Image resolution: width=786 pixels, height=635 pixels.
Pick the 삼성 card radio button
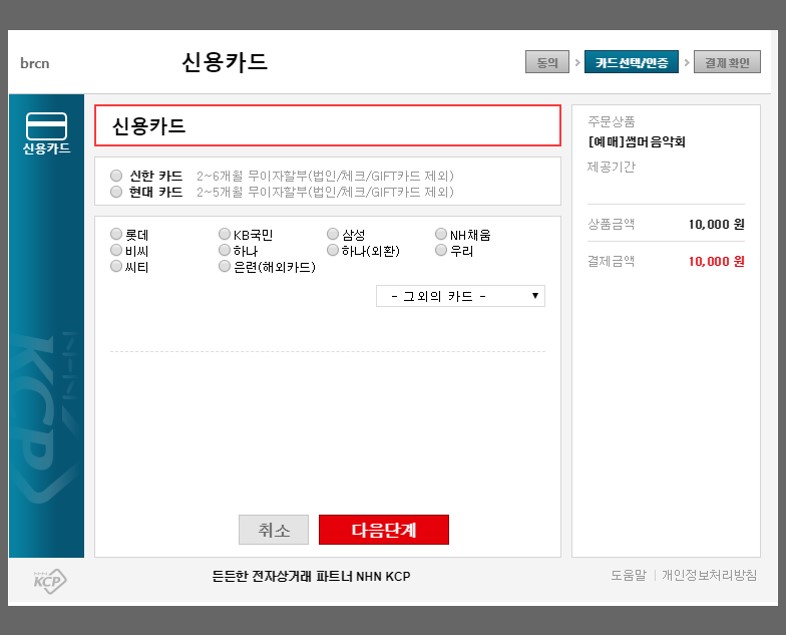(x=333, y=235)
